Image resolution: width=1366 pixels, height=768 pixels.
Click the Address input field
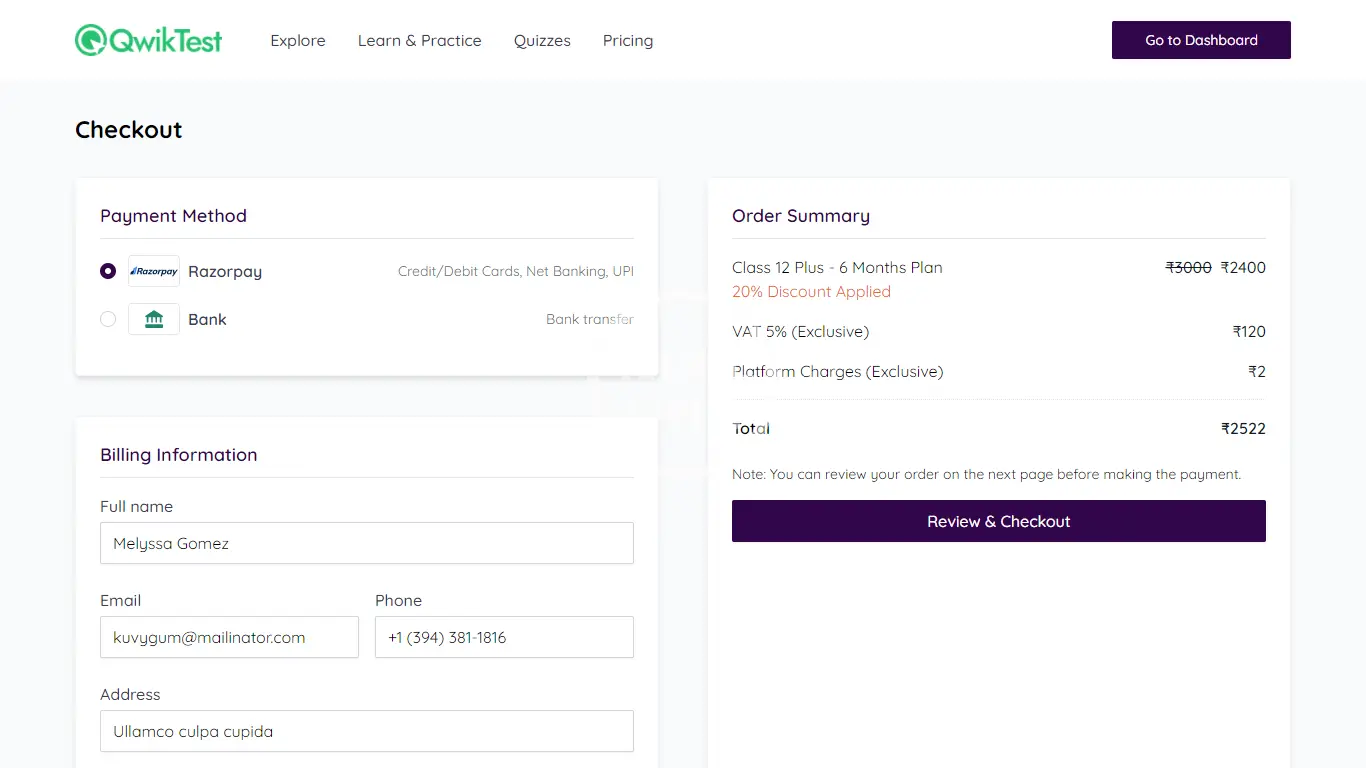(x=367, y=731)
